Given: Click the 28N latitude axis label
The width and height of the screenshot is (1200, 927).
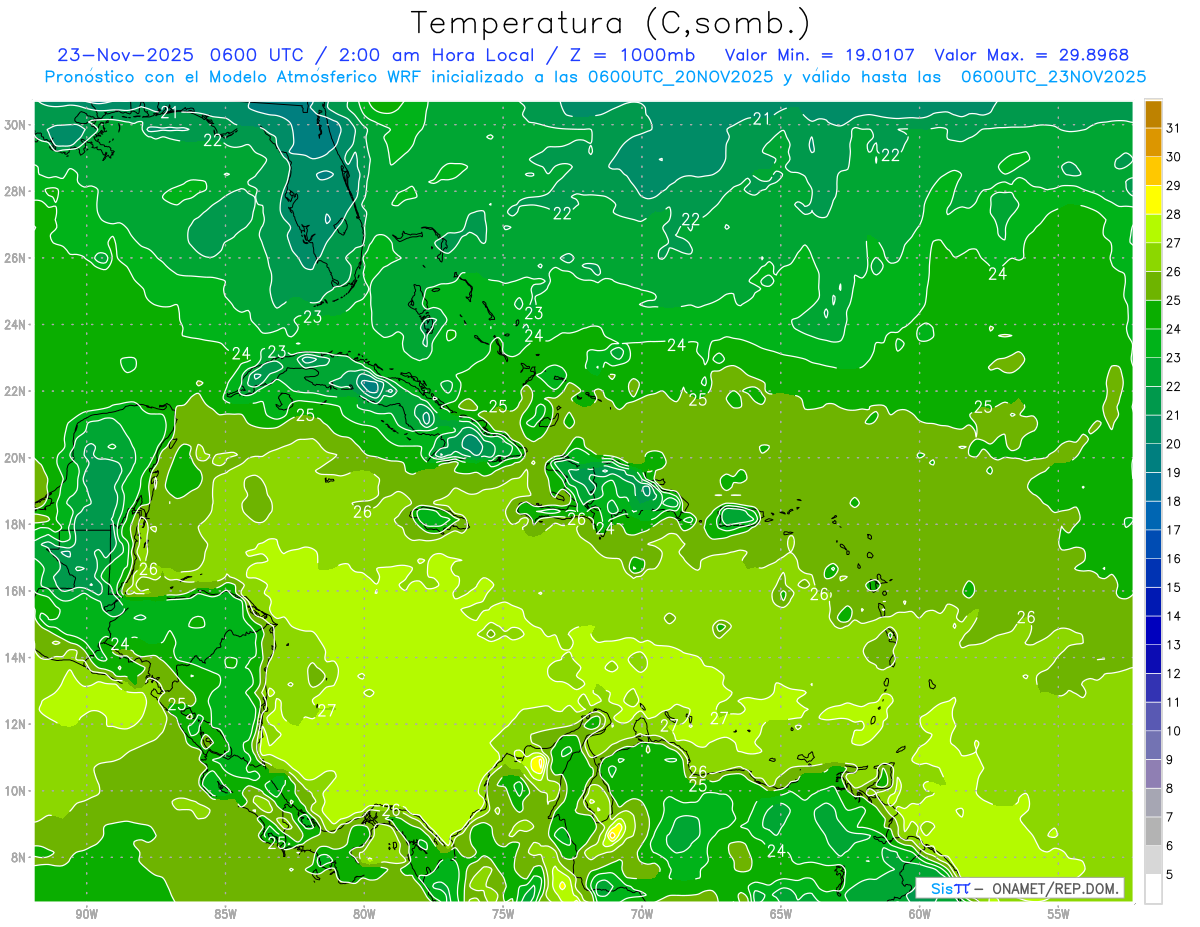Looking at the screenshot, I should (17, 191).
